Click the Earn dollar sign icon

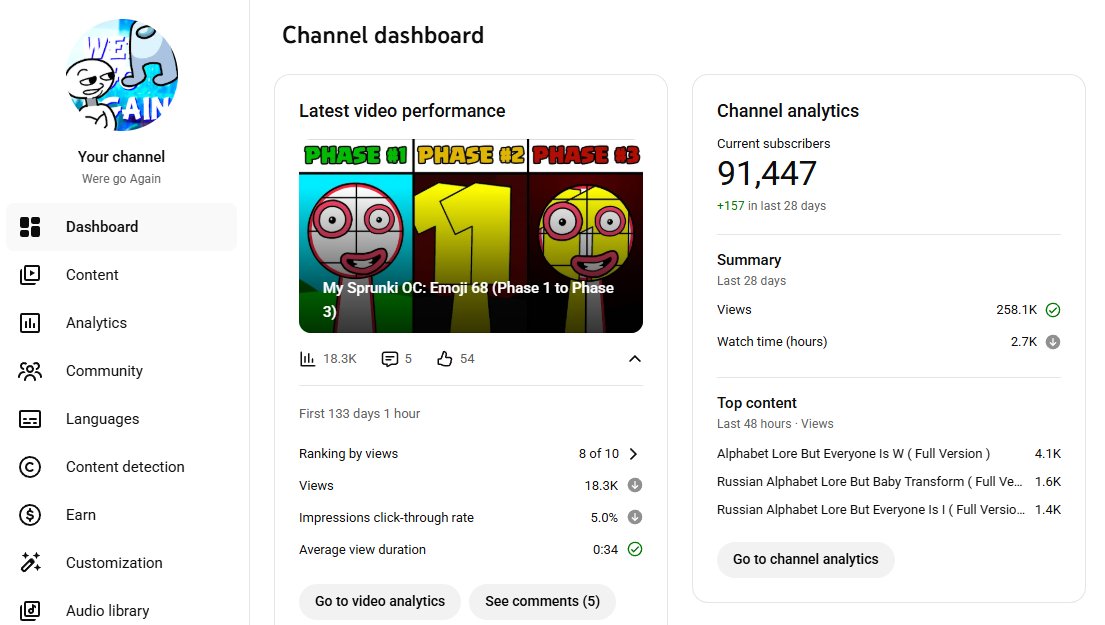click(x=30, y=515)
